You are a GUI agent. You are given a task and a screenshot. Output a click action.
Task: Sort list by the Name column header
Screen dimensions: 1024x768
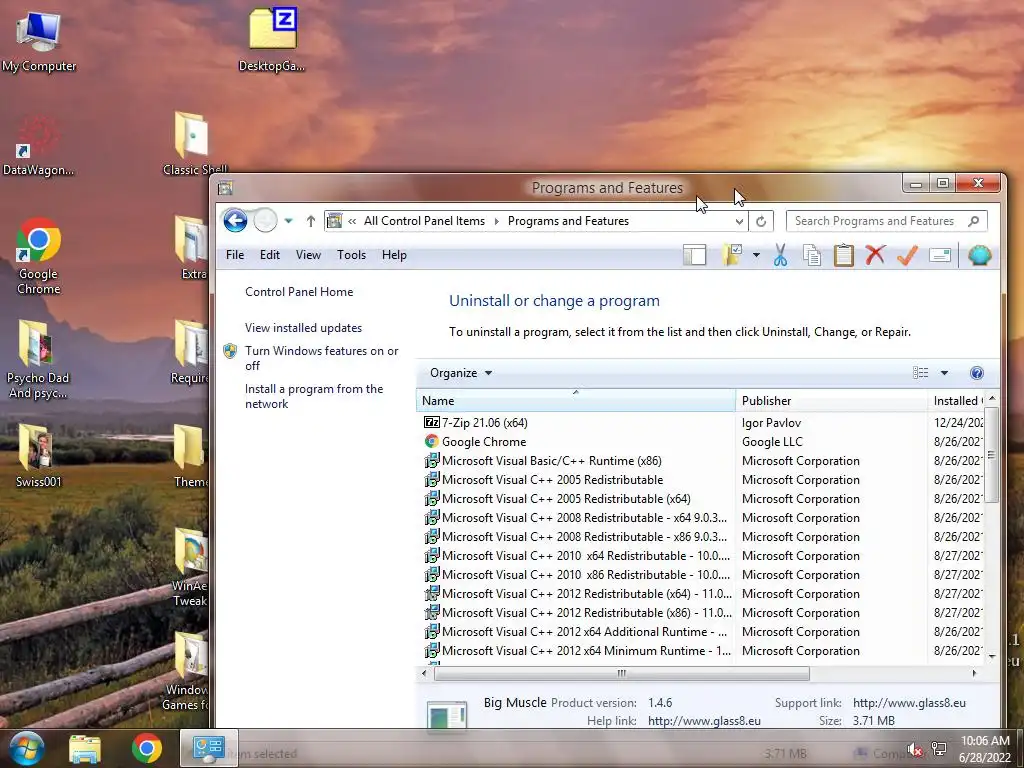[x=575, y=400]
